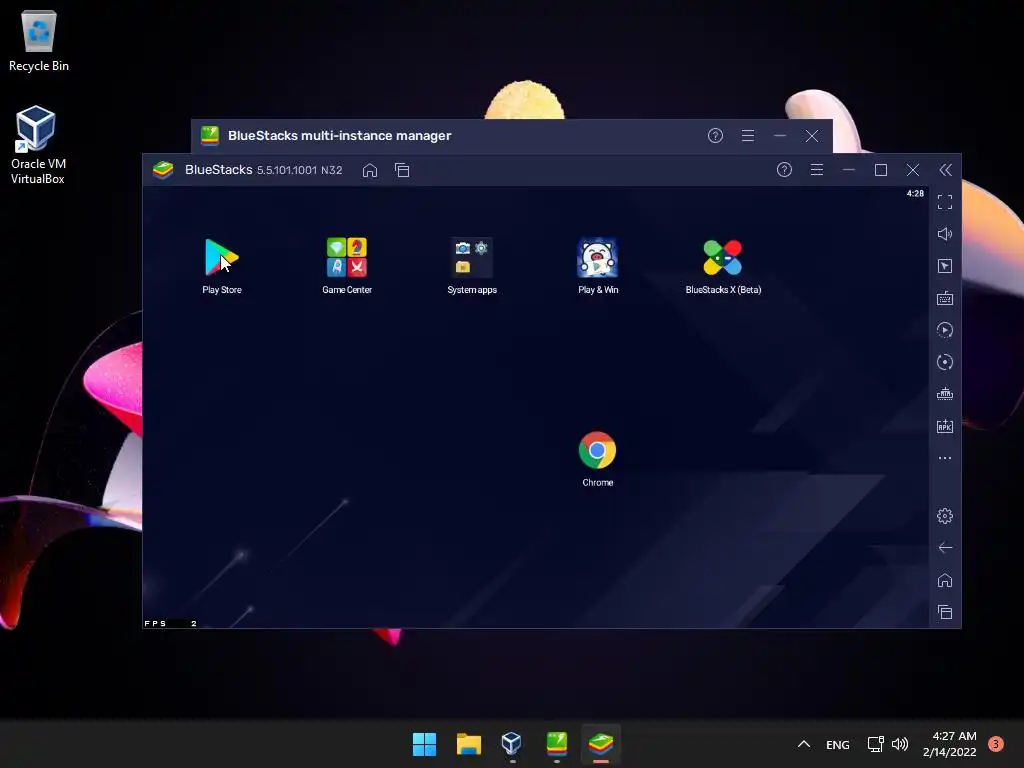Click the sidebar Android home button

[x=944, y=580]
